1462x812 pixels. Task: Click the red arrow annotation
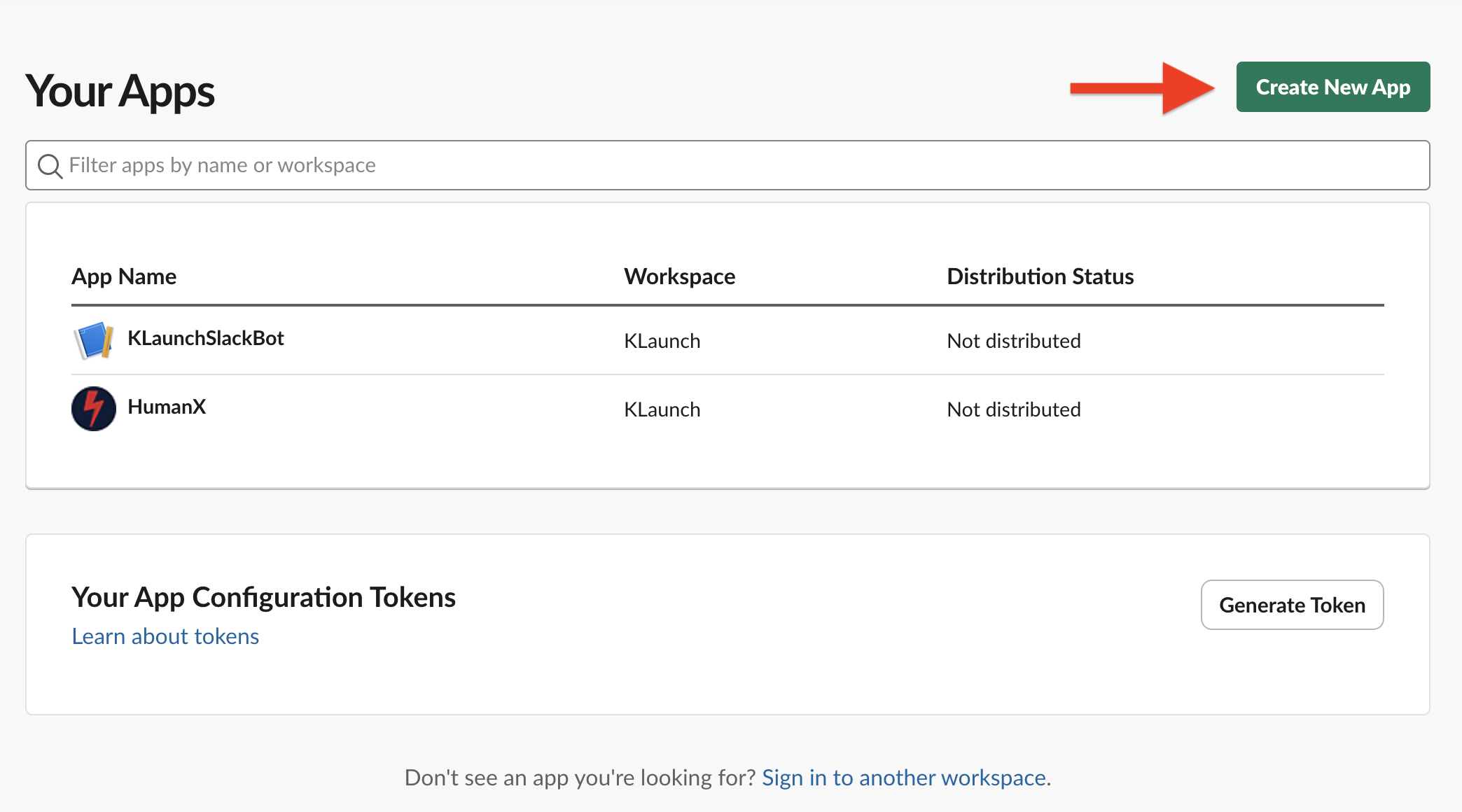1143,88
